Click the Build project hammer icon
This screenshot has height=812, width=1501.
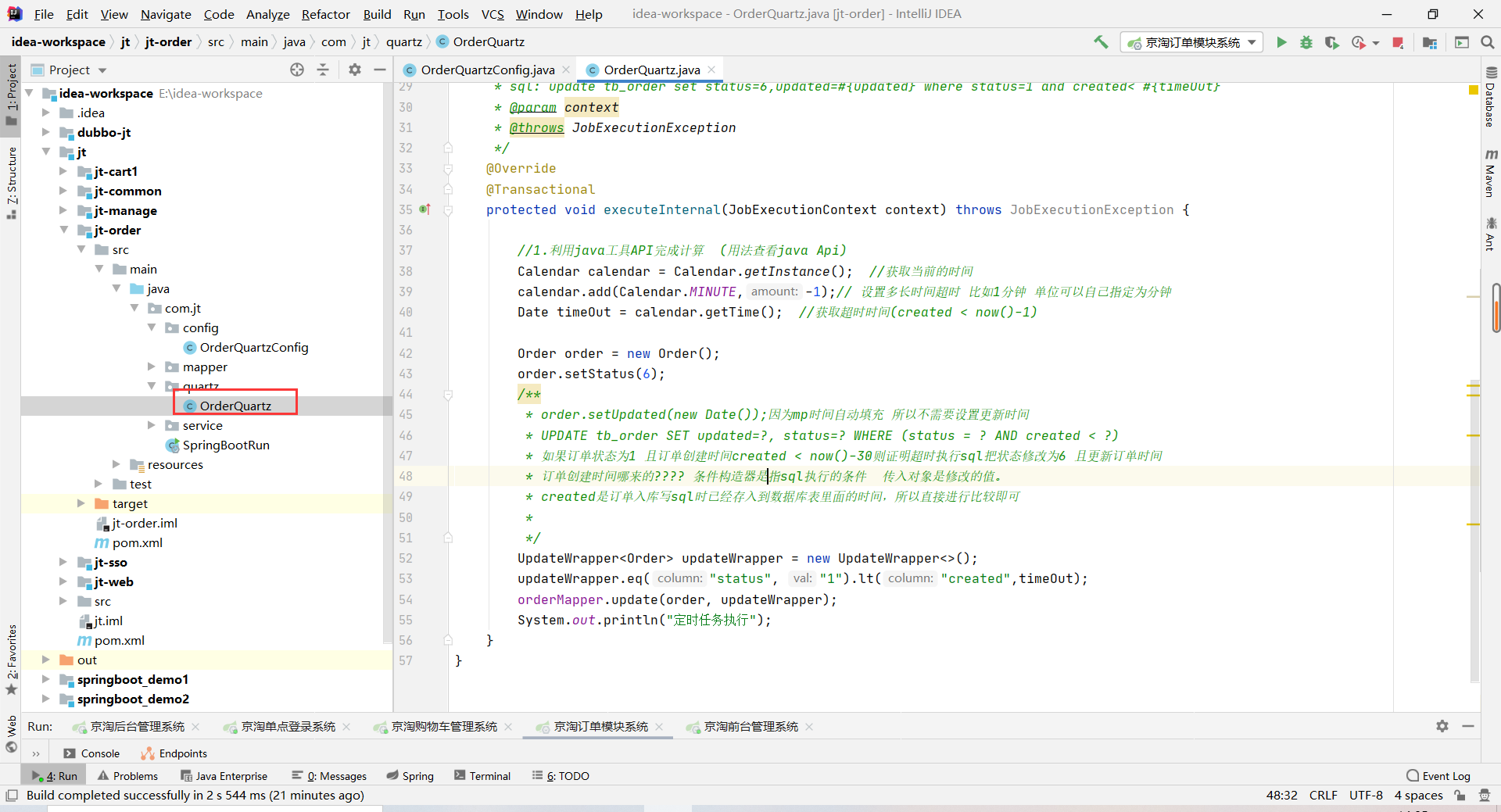coord(1101,42)
